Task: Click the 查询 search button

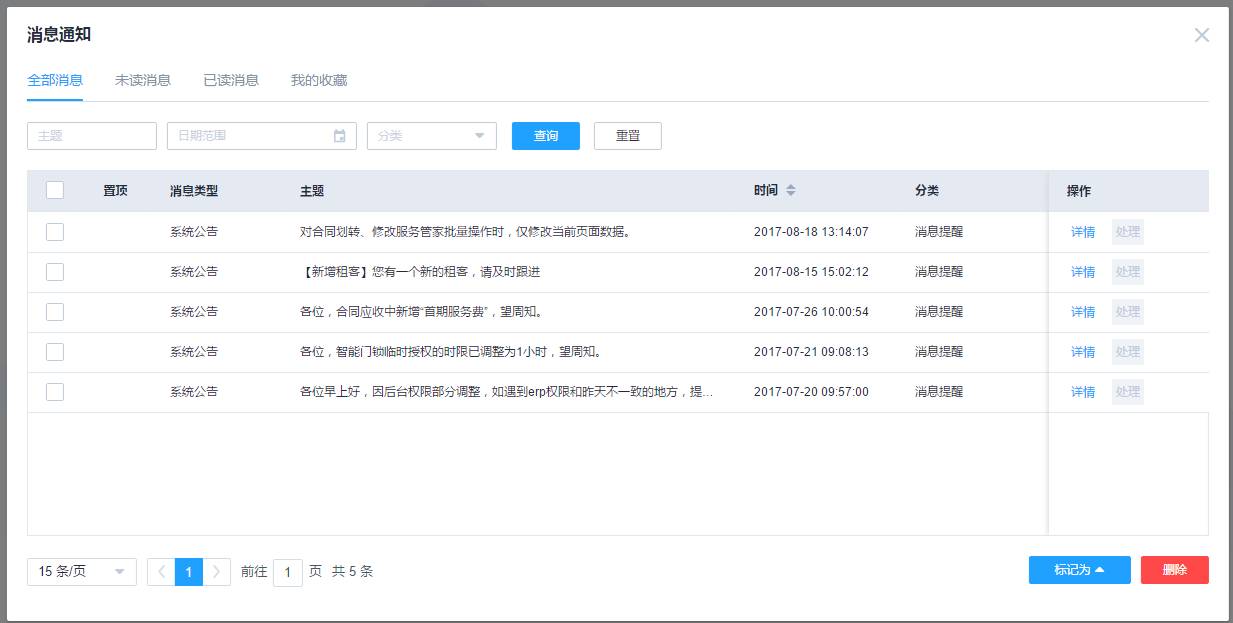Action: [545, 136]
